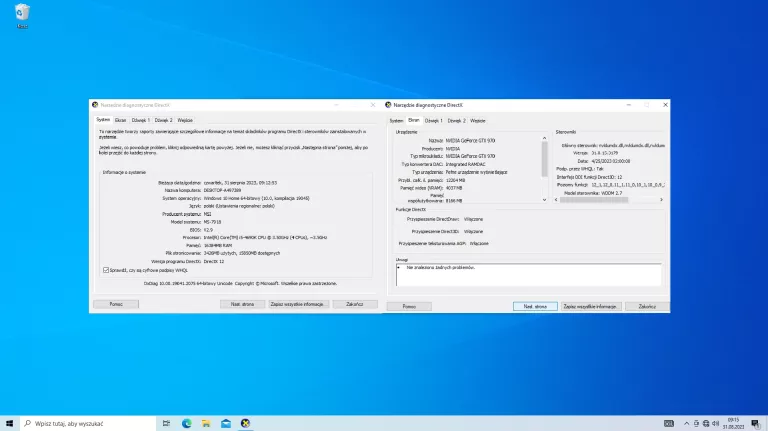Open the volume control tray icon

(x=715, y=423)
